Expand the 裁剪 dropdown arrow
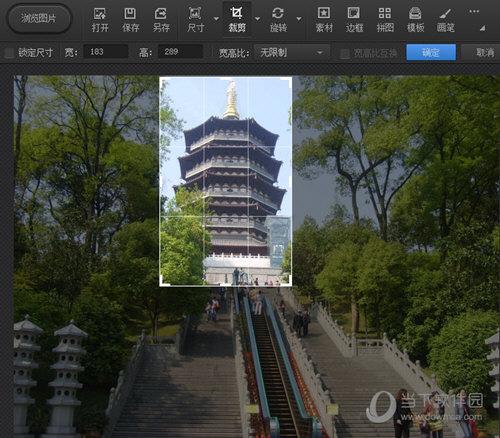Image resolution: width=500 pixels, height=438 pixels. 257,19
